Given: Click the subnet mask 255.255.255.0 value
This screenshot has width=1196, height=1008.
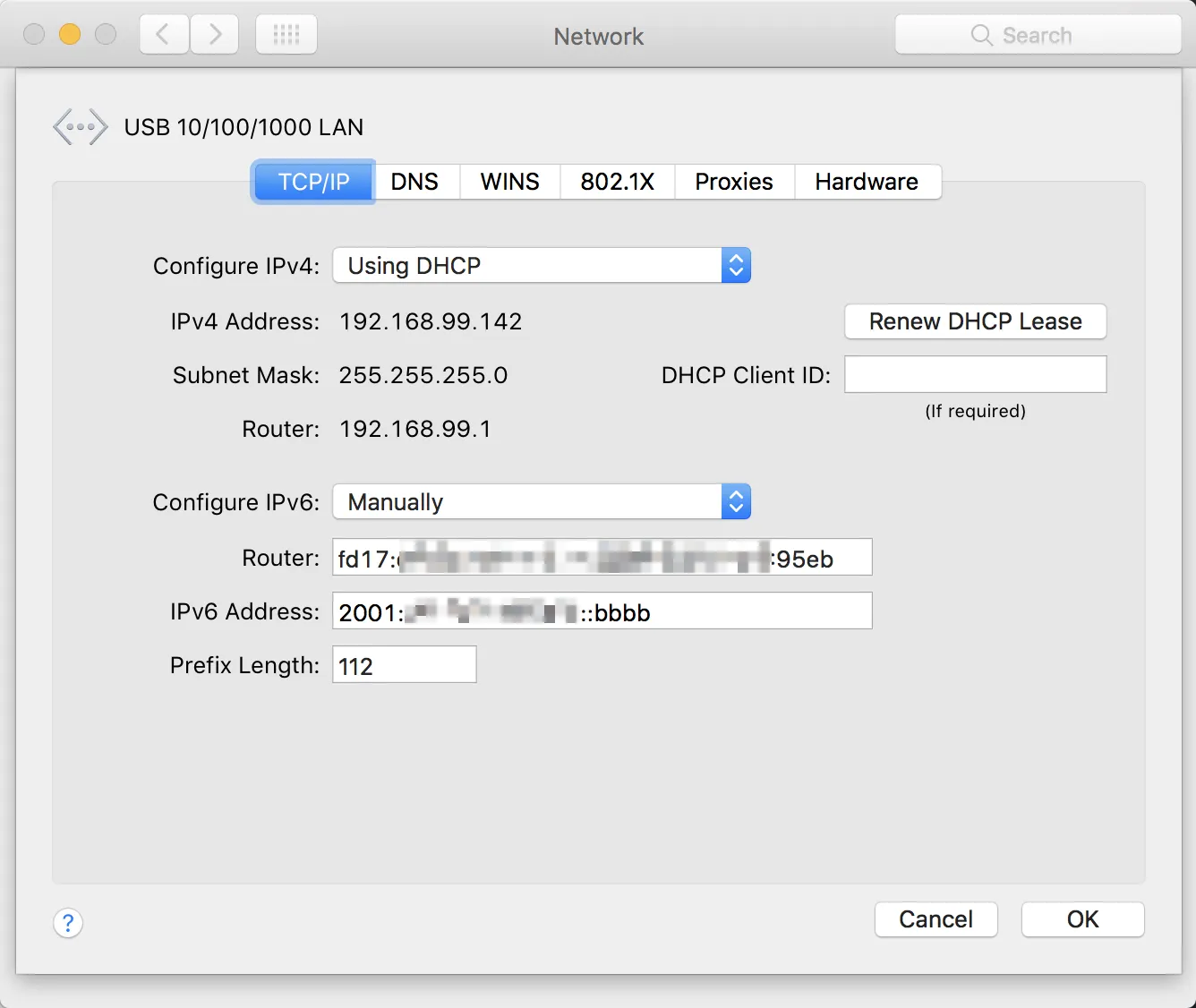Looking at the screenshot, I should (x=423, y=375).
